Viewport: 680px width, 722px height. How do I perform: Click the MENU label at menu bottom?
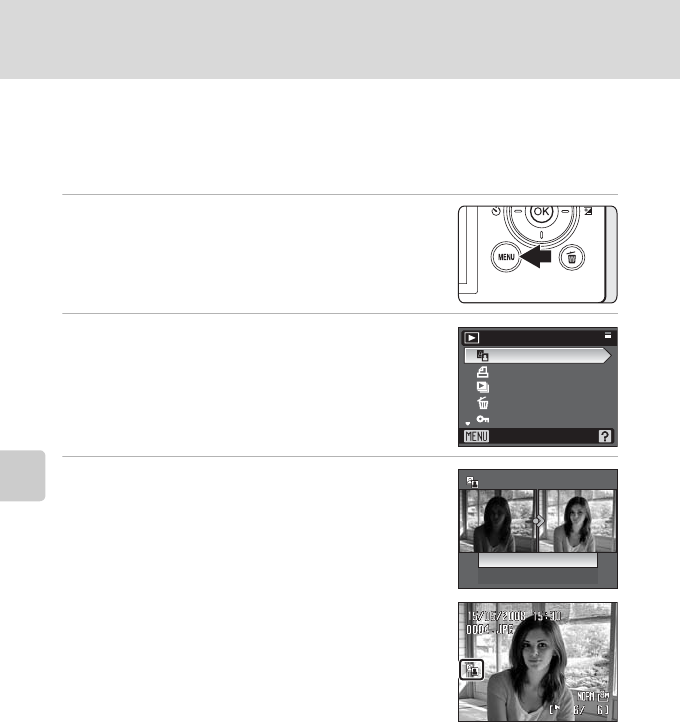[x=477, y=436]
